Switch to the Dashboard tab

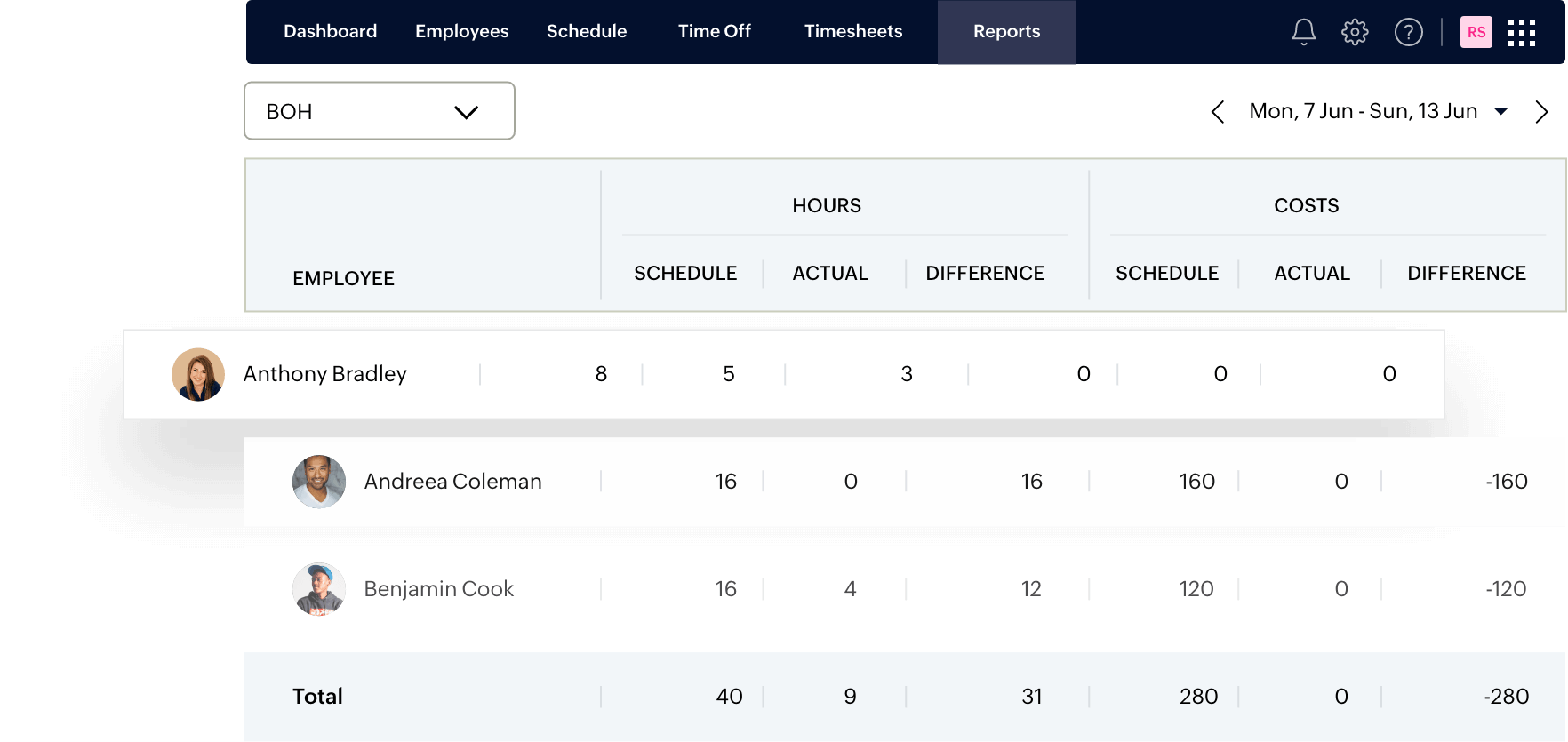click(330, 31)
